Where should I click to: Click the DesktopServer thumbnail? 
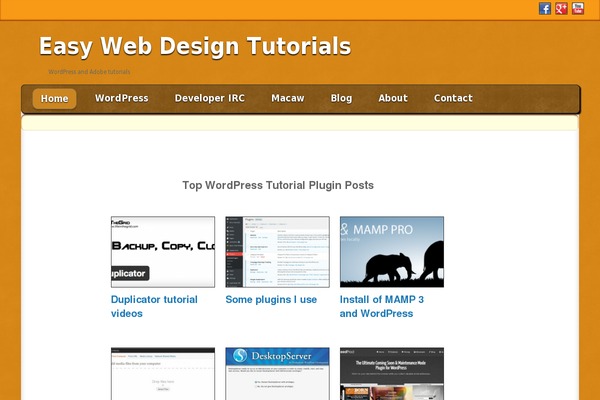coord(277,374)
